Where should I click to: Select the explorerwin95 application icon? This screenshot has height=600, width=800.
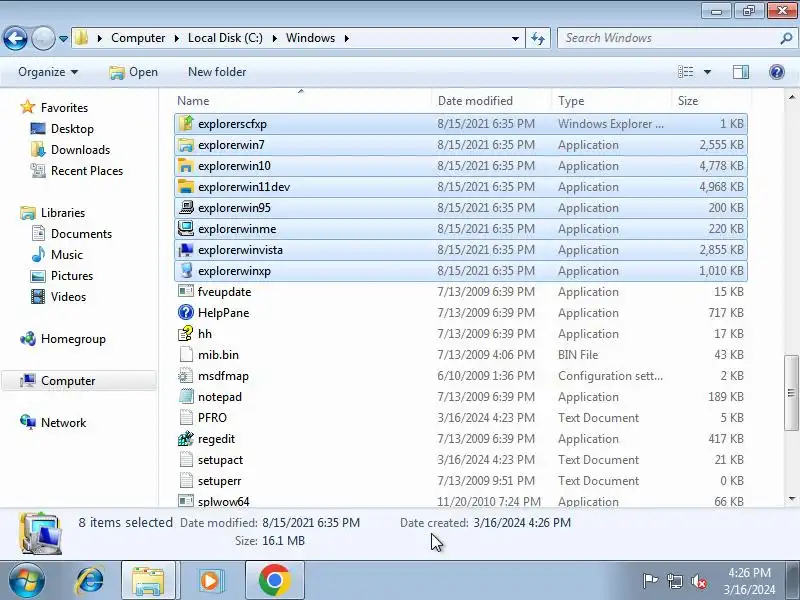186,208
